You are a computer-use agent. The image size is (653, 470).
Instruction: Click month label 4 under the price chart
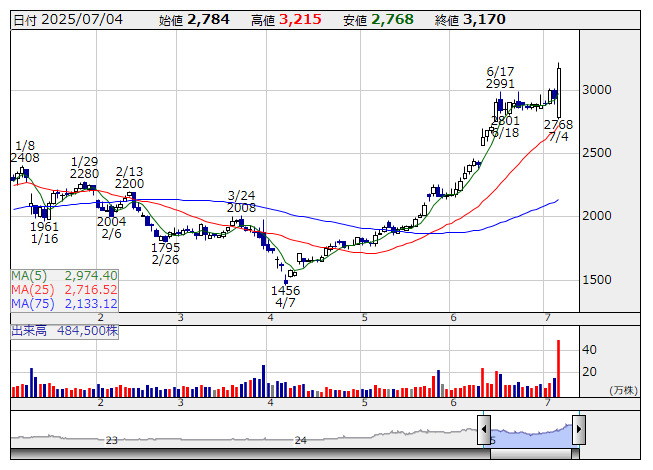pyautogui.click(x=271, y=318)
